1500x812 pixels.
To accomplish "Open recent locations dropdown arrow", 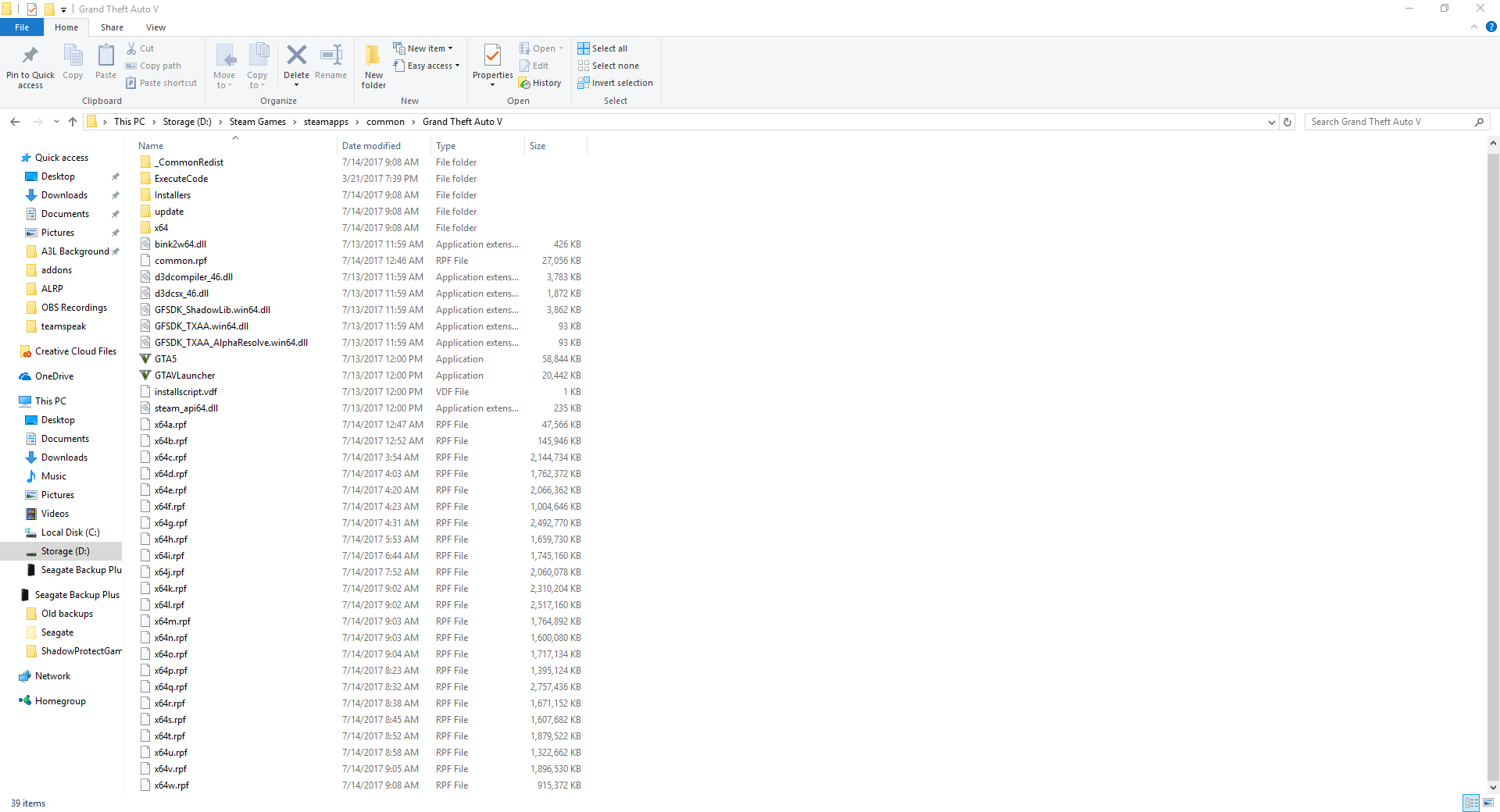I will (x=56, y=122).
